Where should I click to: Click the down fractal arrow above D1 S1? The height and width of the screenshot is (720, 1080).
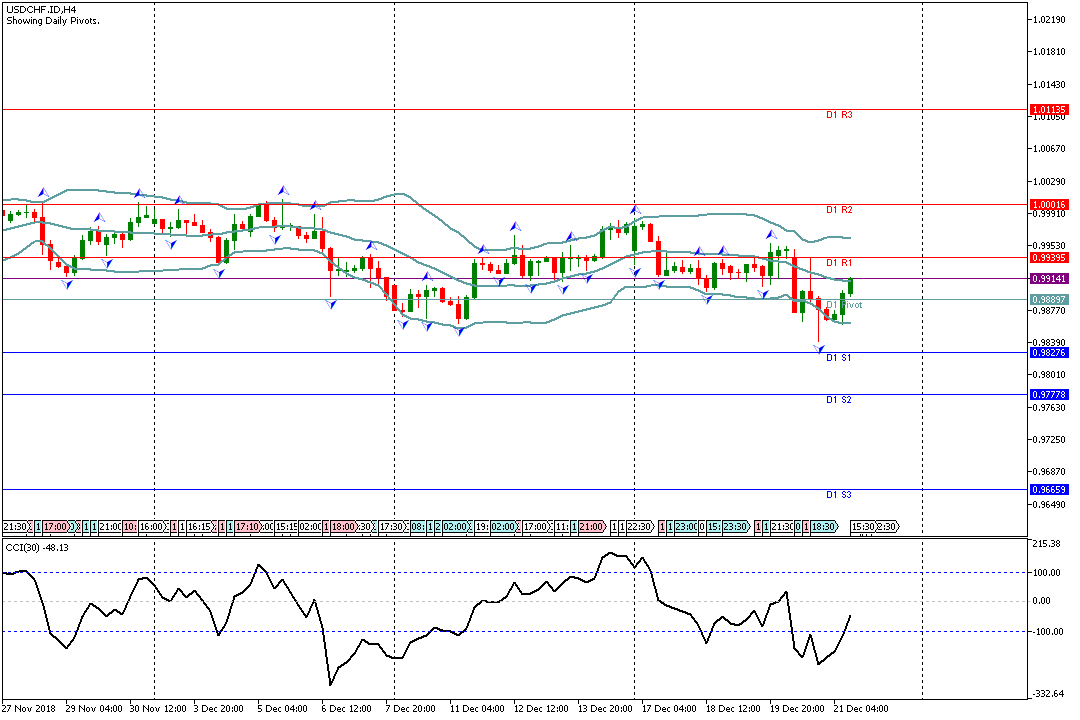(x=821, y=349)
